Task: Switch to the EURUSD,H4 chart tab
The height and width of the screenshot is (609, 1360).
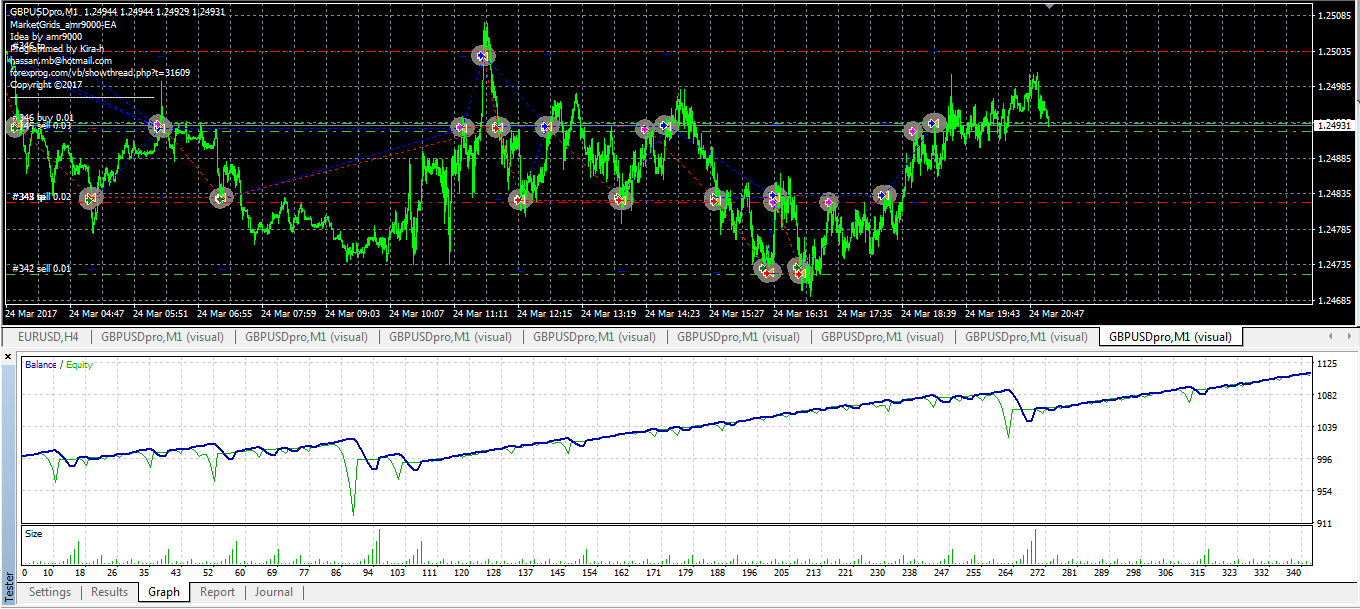Action: coord(48,337)
